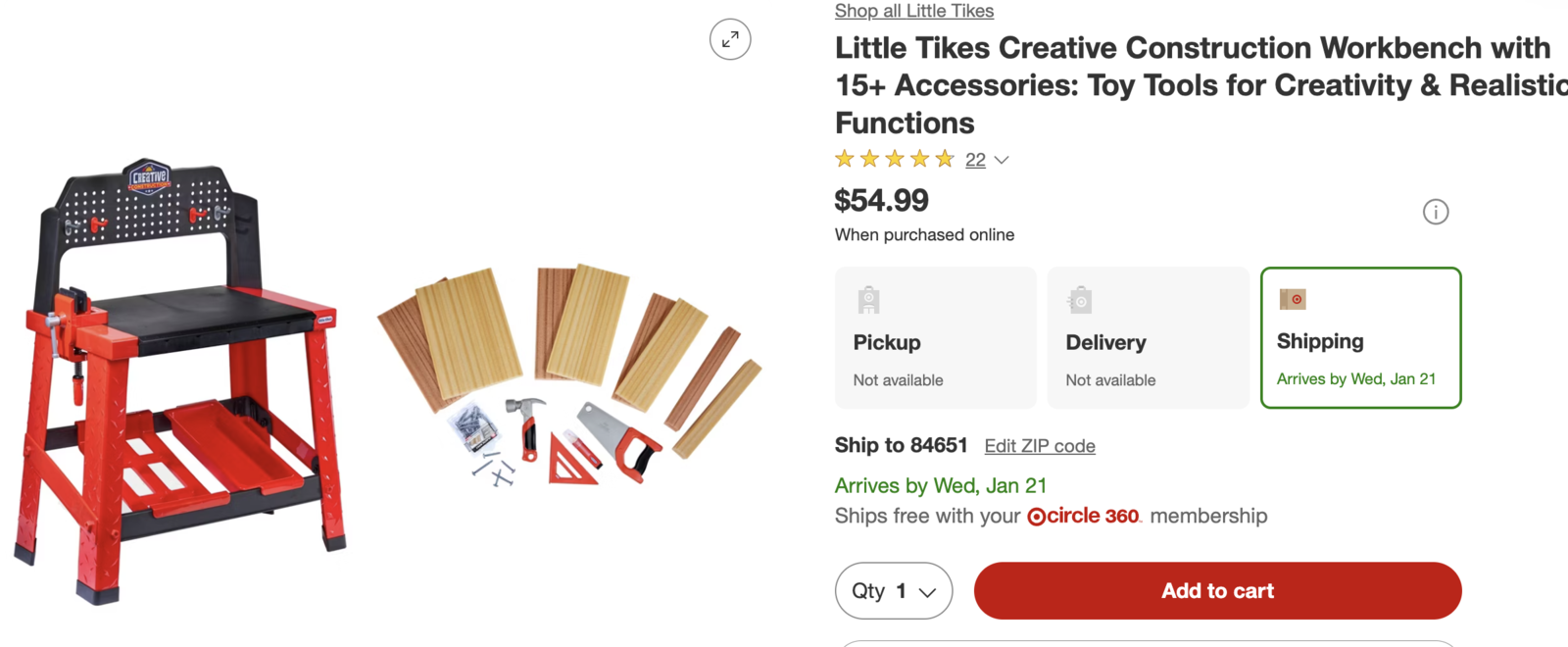Click Shop all Little Tikes link
Image resolution: width=1568 pixels, height=647 pixels.
(913, 11)
